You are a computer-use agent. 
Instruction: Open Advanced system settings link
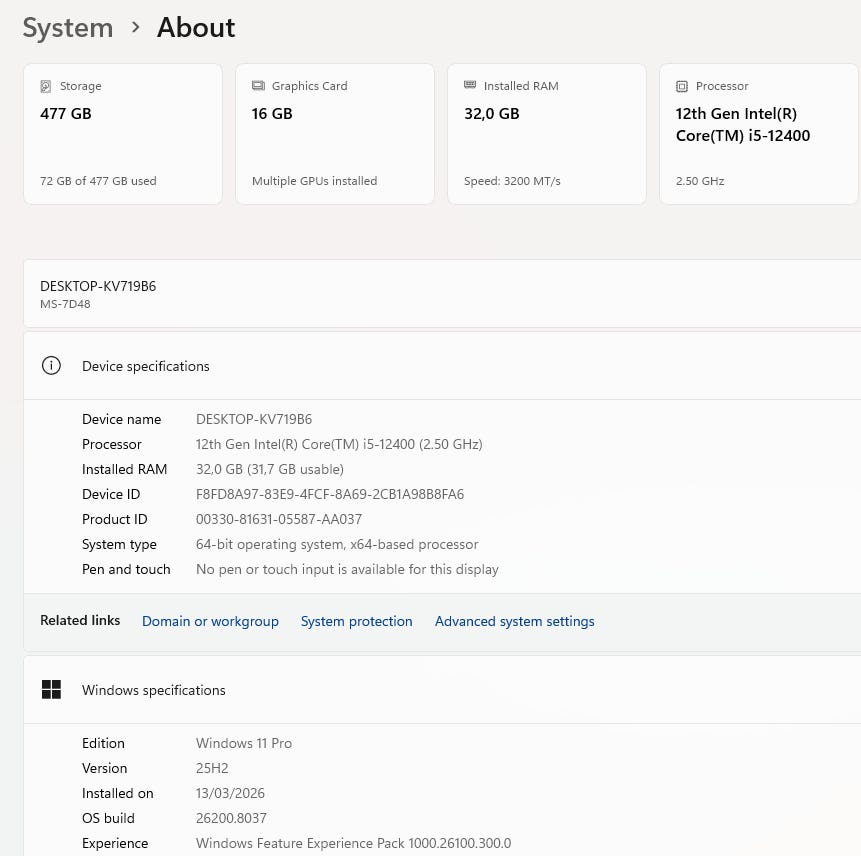click(514, 621)
